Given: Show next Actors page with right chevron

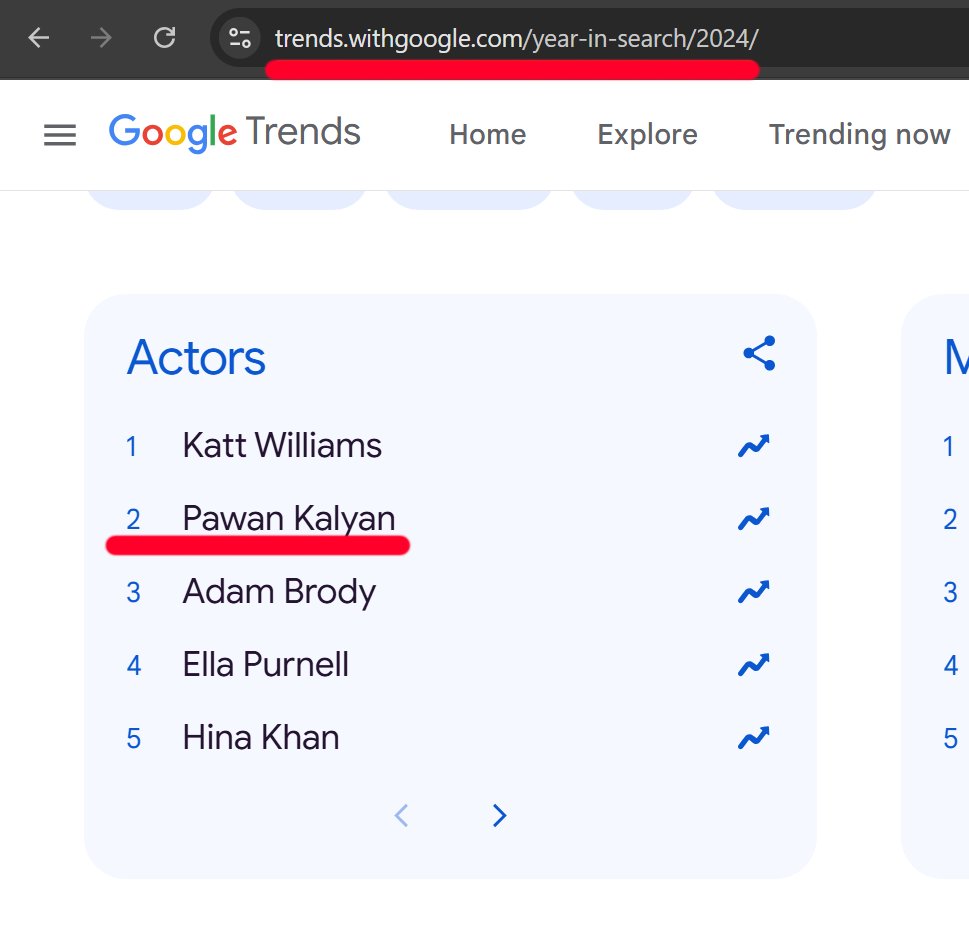Looking at the screenshot, I should pyautogui.click(x=499, y=816).
